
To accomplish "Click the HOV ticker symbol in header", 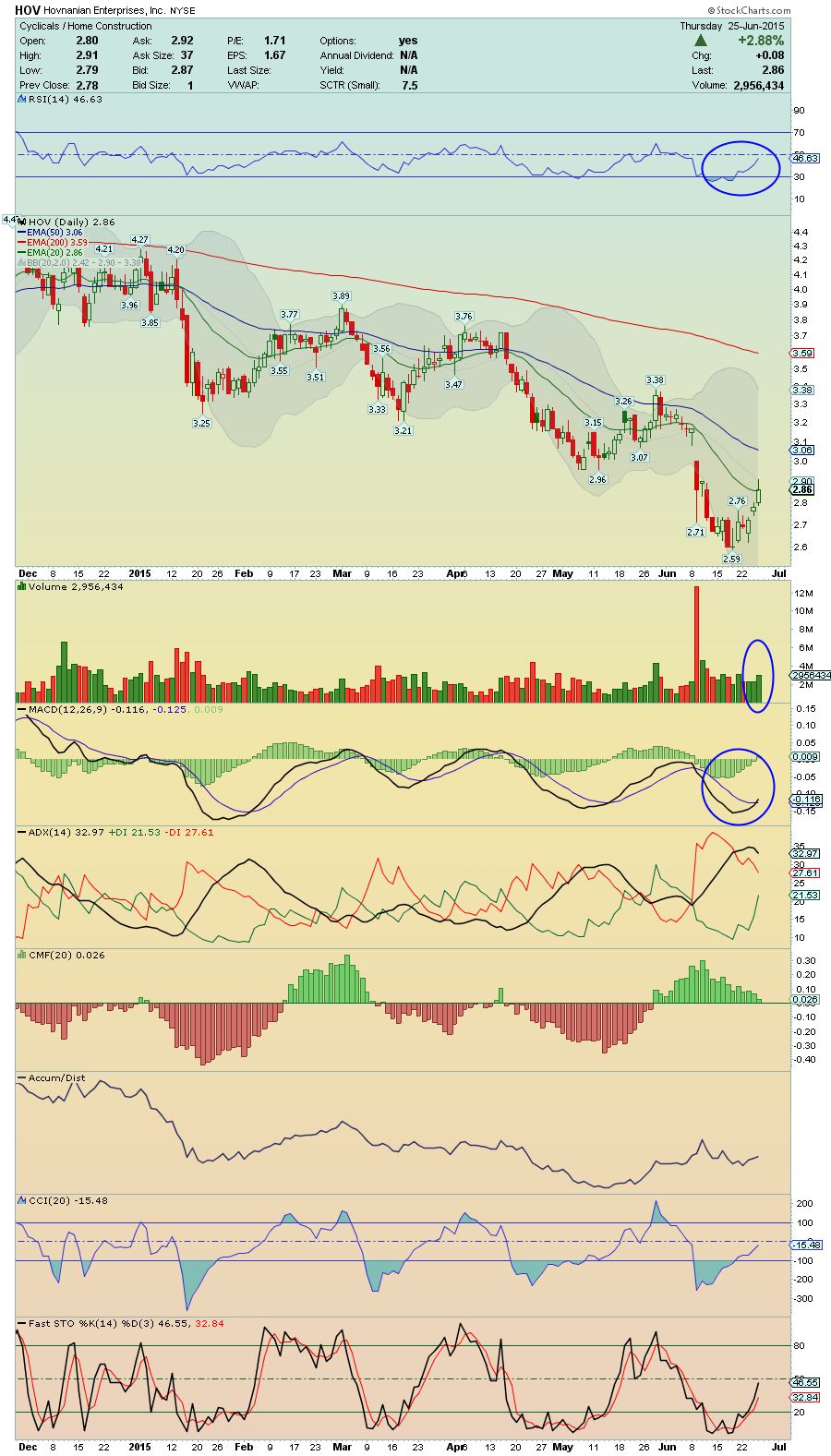I will coord(28,11).
